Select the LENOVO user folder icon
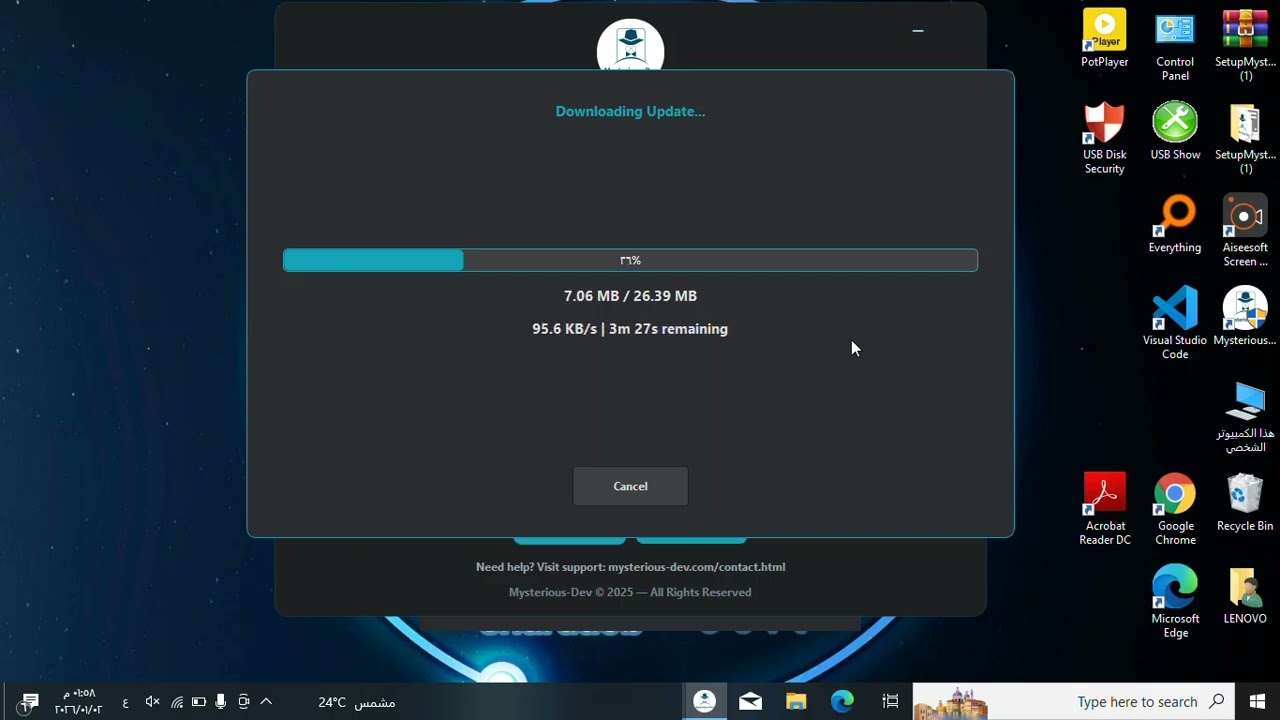Screen dimensions: 1280x720 [1245, 595]
